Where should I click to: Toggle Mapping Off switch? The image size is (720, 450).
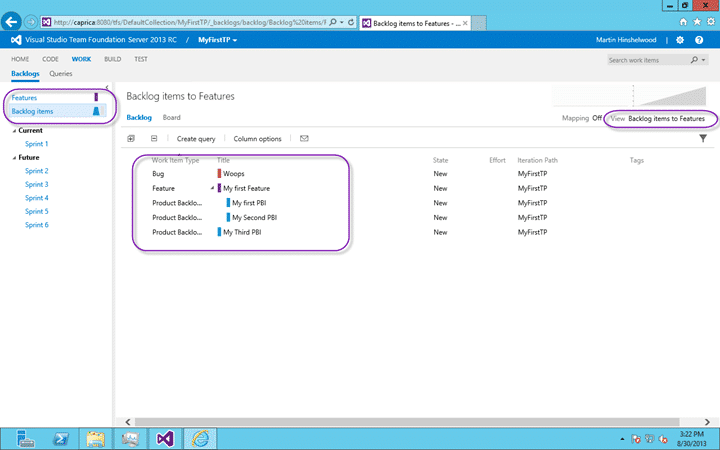click(x=597, y=118)
